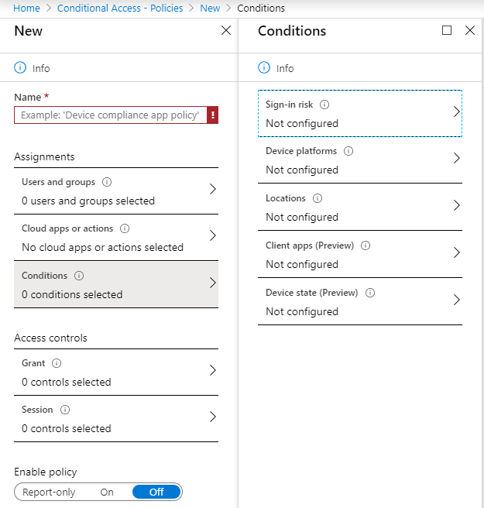Click the red error icon in the Name field
This screenshot has height=508, width=484.
tap(213, 115)
